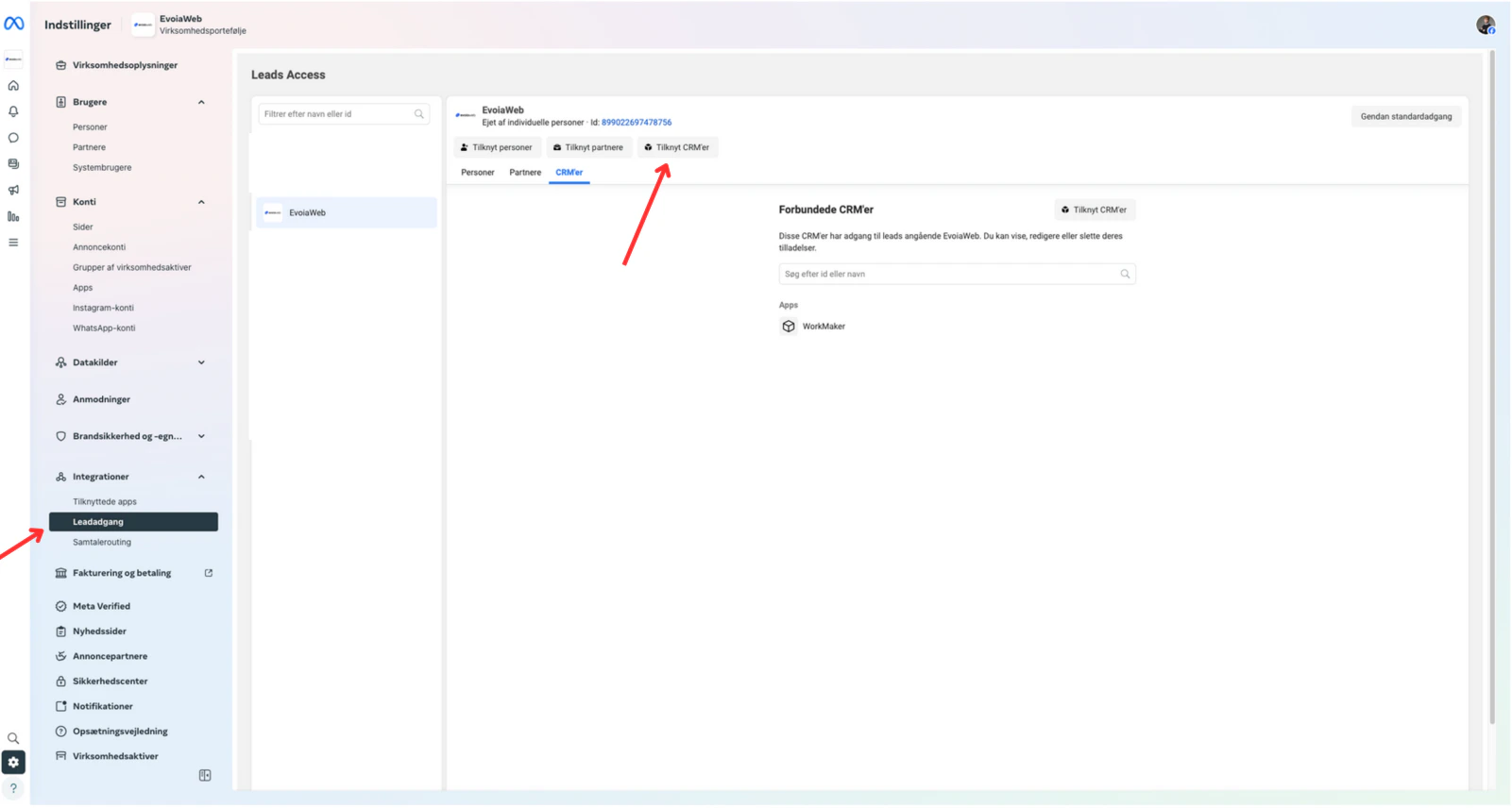The height and width of the screenshot is (808, 1512).
Task: Open Grupper af virksomhedsaktiver
Action: click(132, 268)
